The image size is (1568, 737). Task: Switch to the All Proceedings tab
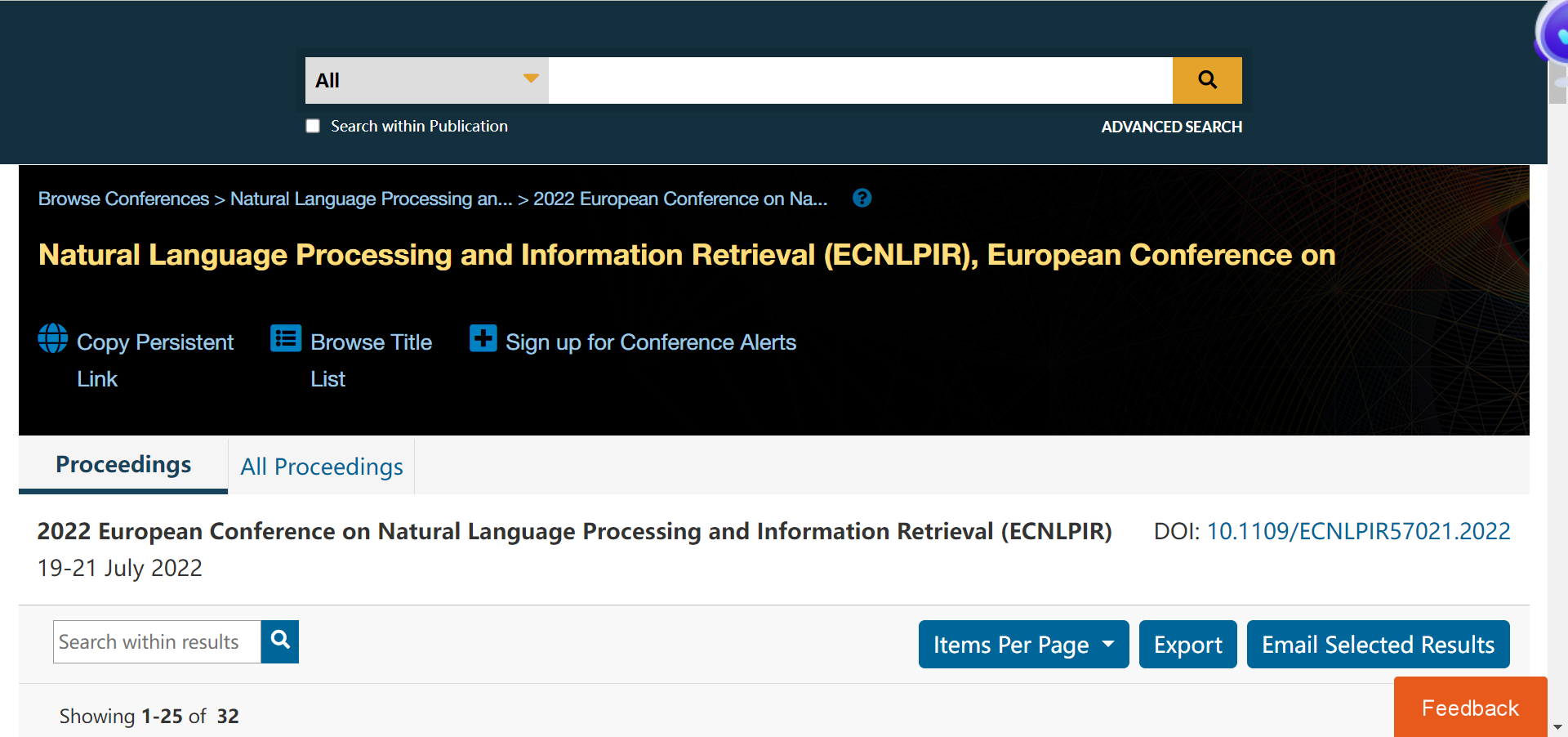coord(321,467)
